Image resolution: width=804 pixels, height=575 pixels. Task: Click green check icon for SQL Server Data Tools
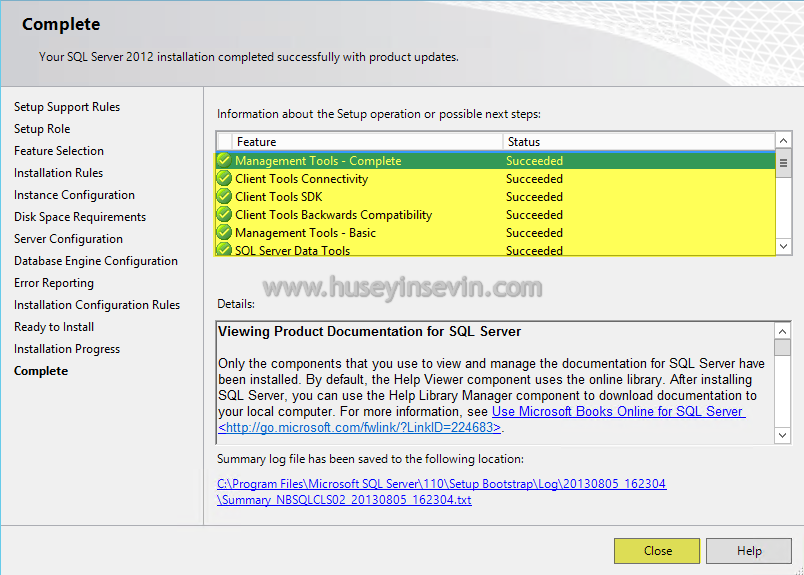pos(224,249)
